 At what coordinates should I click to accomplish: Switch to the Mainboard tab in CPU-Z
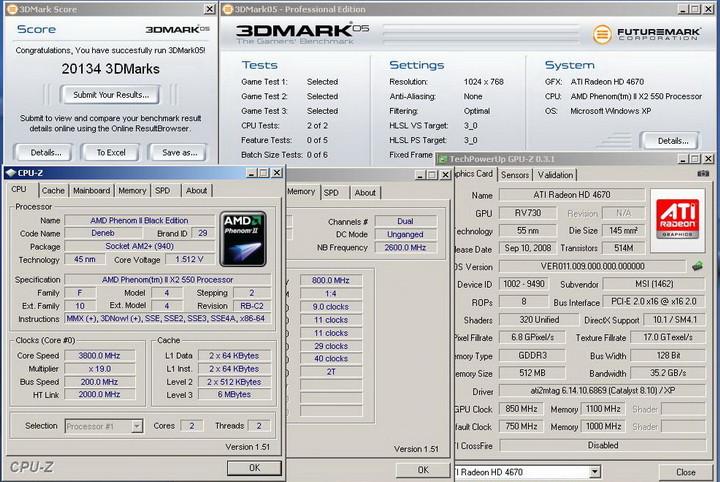click(91, 191)
